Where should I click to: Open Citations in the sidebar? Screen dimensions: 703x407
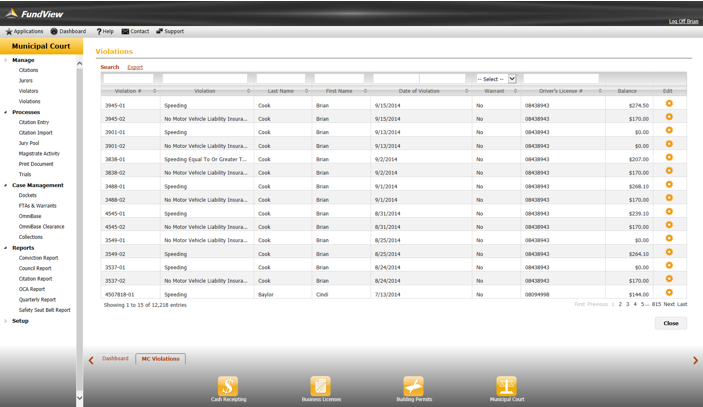[x=28, y=70]
